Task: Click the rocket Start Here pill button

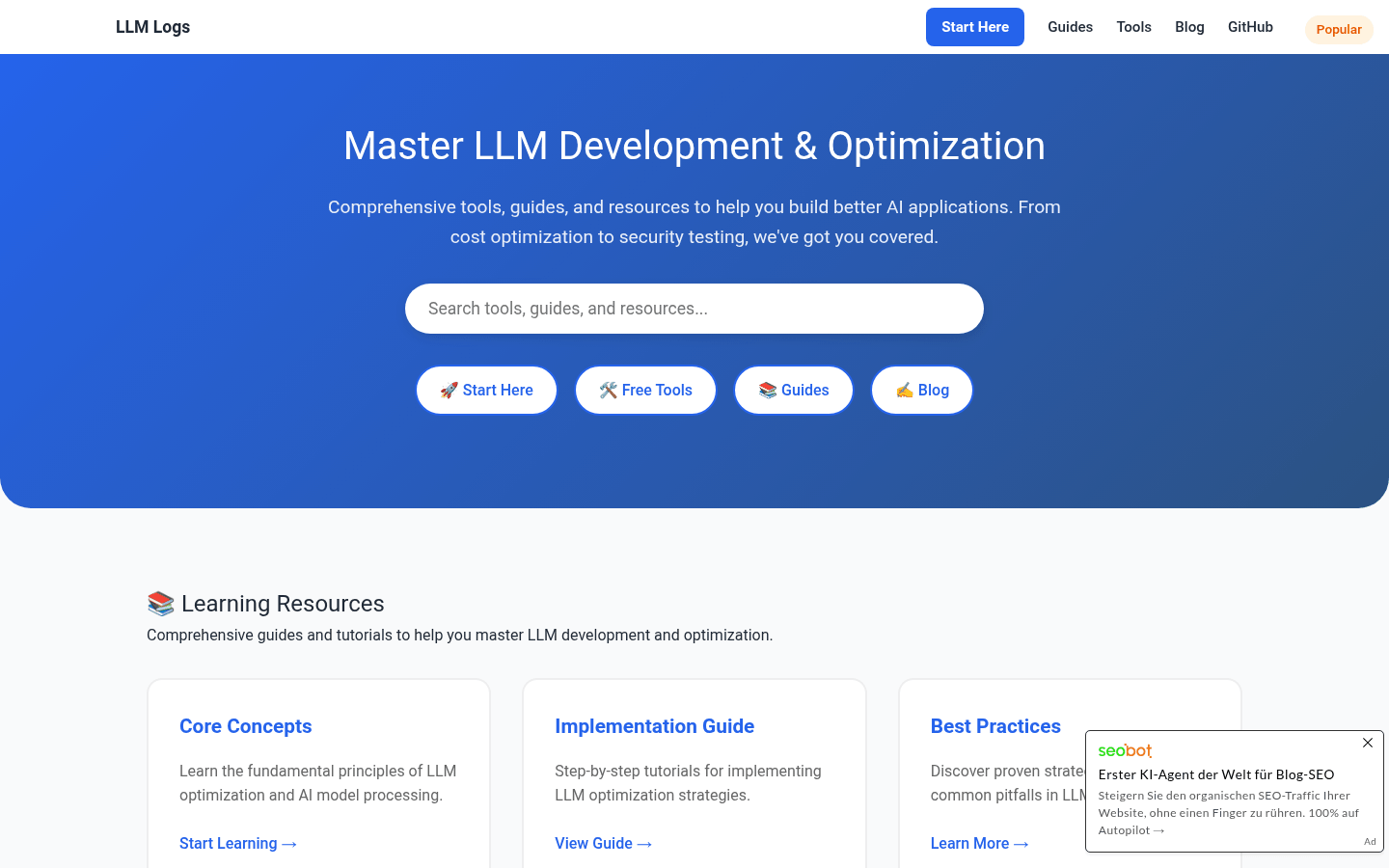Action: click(486, 391)
